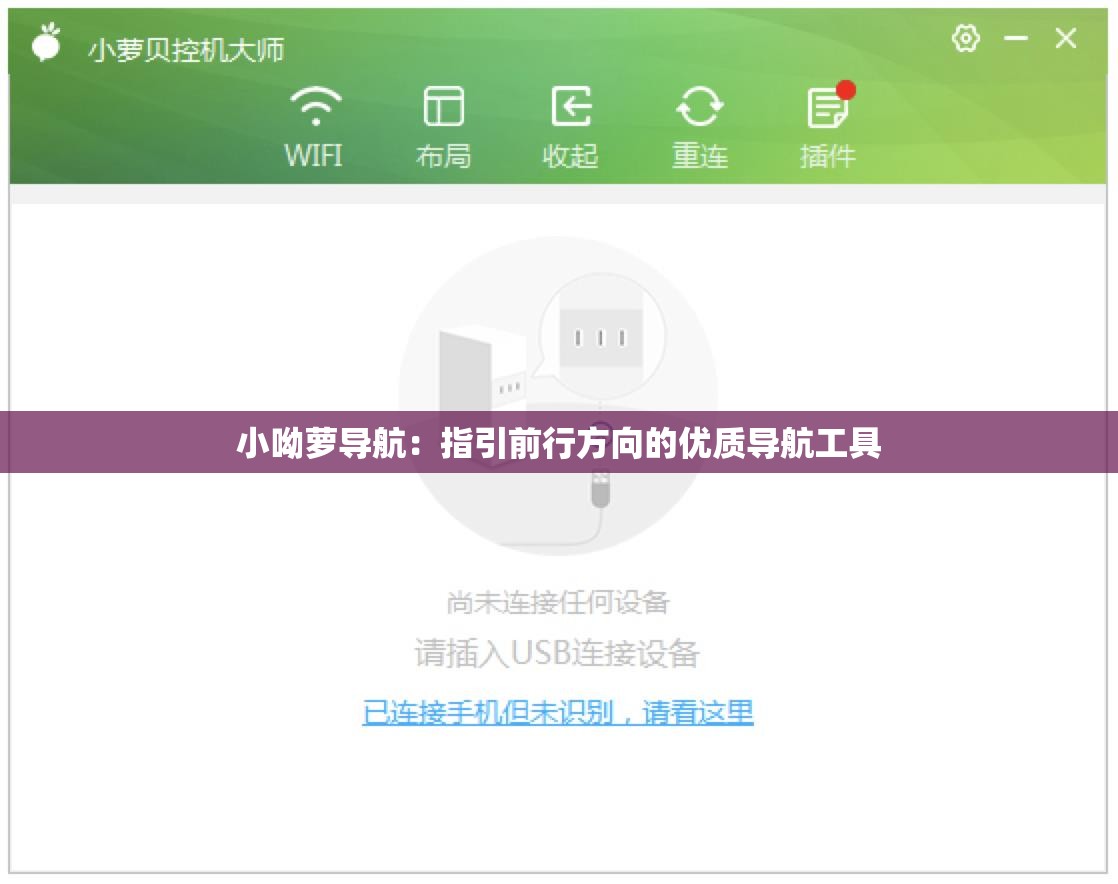Image resolution: width=1118 pixels, height=884 pixels.
Task: Click the plugin notification red dot badge
Action: coord(846,89)
